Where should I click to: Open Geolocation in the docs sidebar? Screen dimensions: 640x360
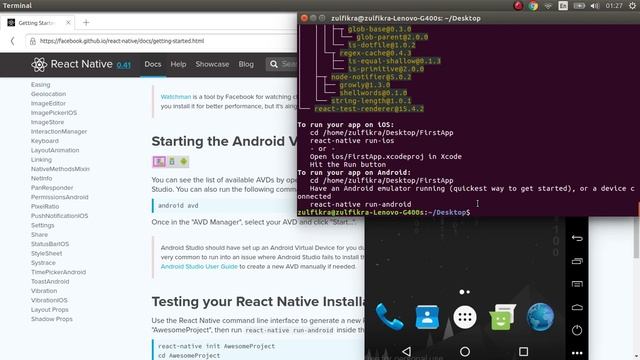(48, 94)
